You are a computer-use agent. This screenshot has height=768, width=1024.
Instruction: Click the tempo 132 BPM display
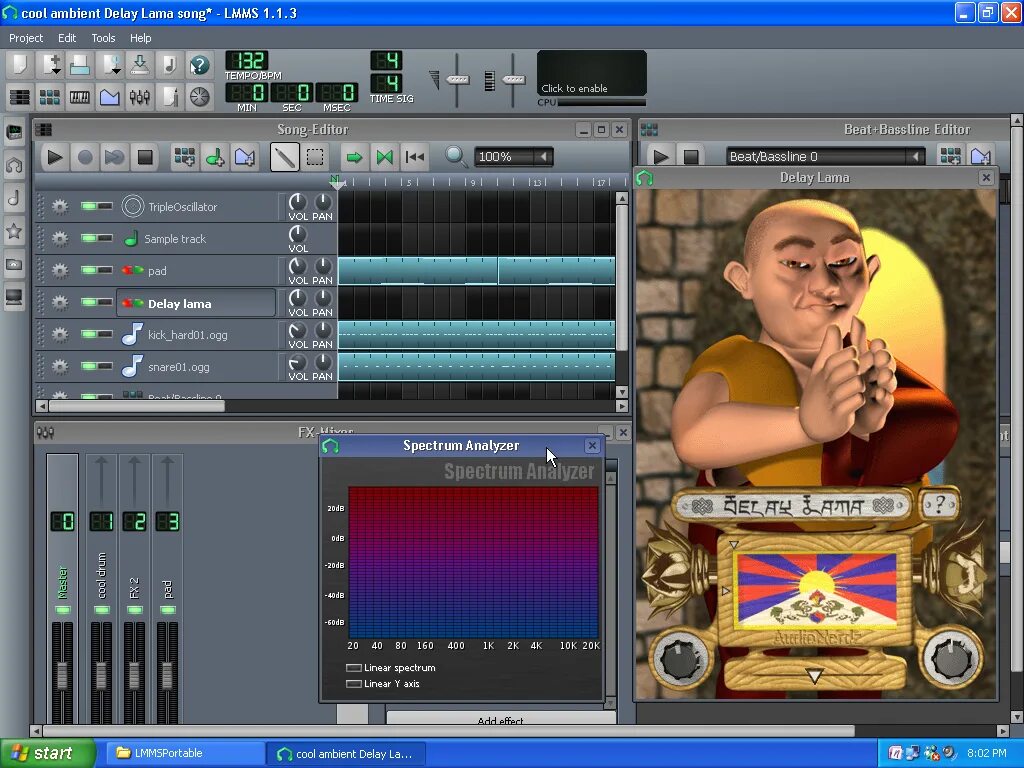[247, 61]
